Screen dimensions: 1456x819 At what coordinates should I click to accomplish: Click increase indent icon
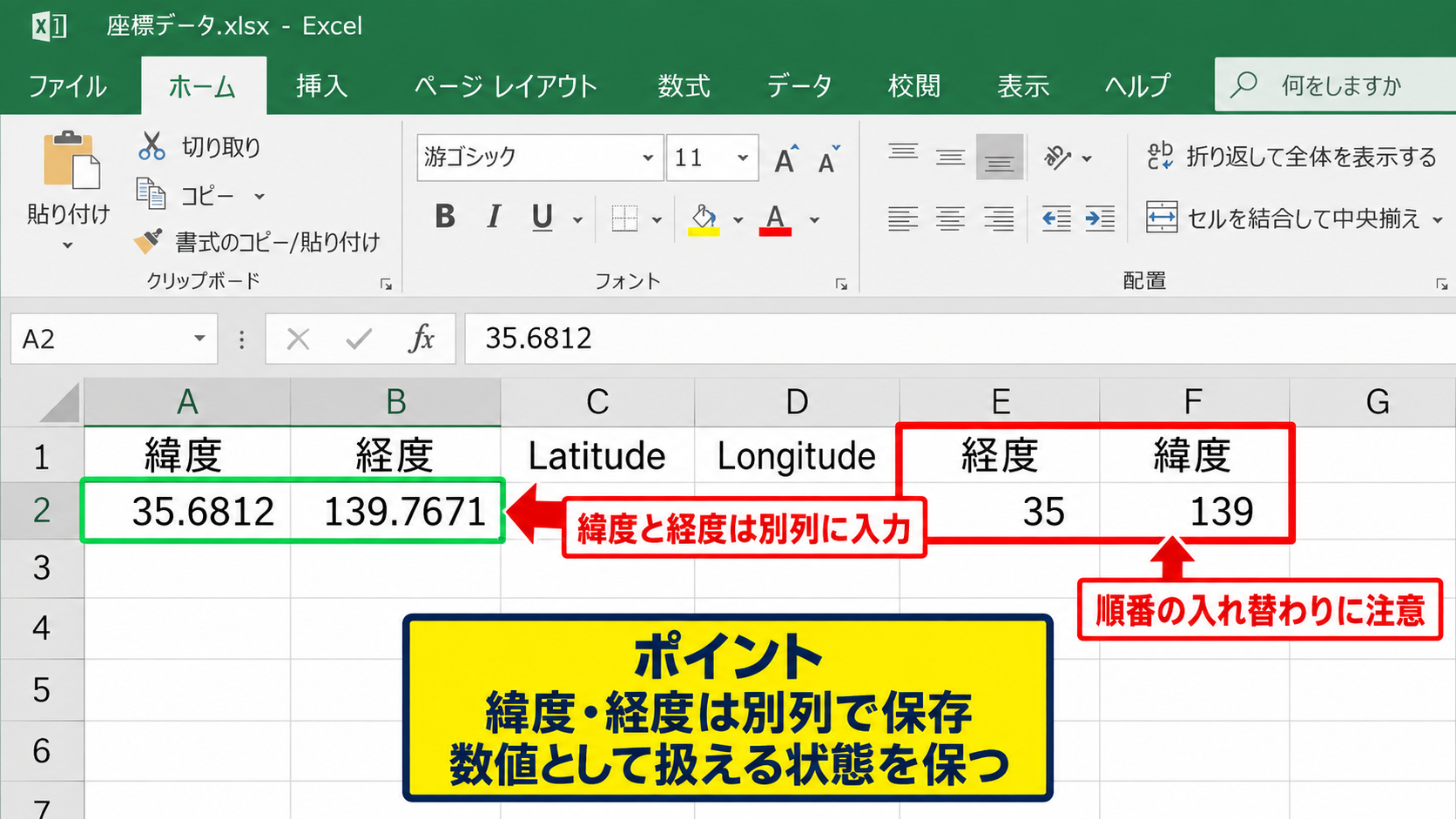[x=1100, y=218]
